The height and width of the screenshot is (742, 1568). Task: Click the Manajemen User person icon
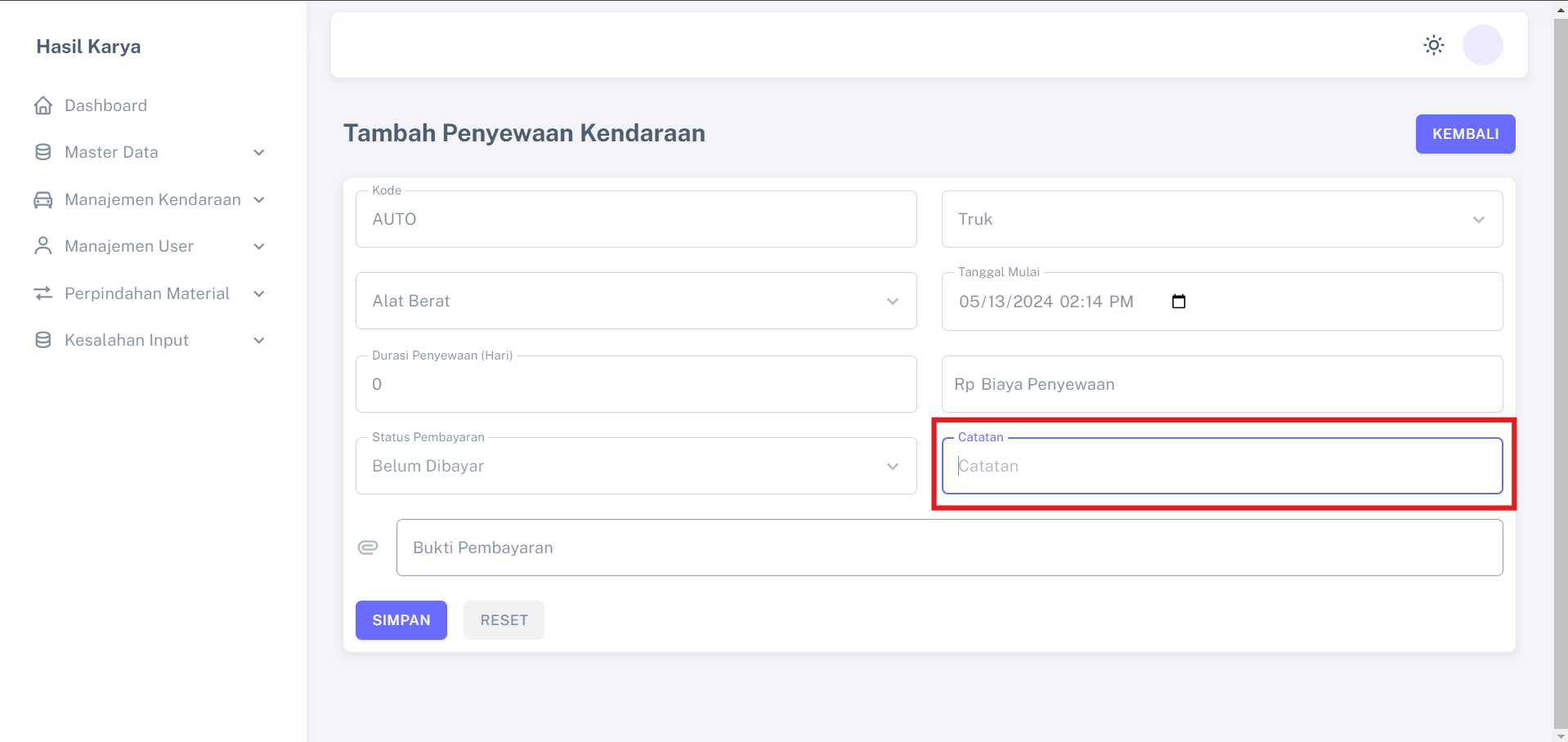(43, 246)
